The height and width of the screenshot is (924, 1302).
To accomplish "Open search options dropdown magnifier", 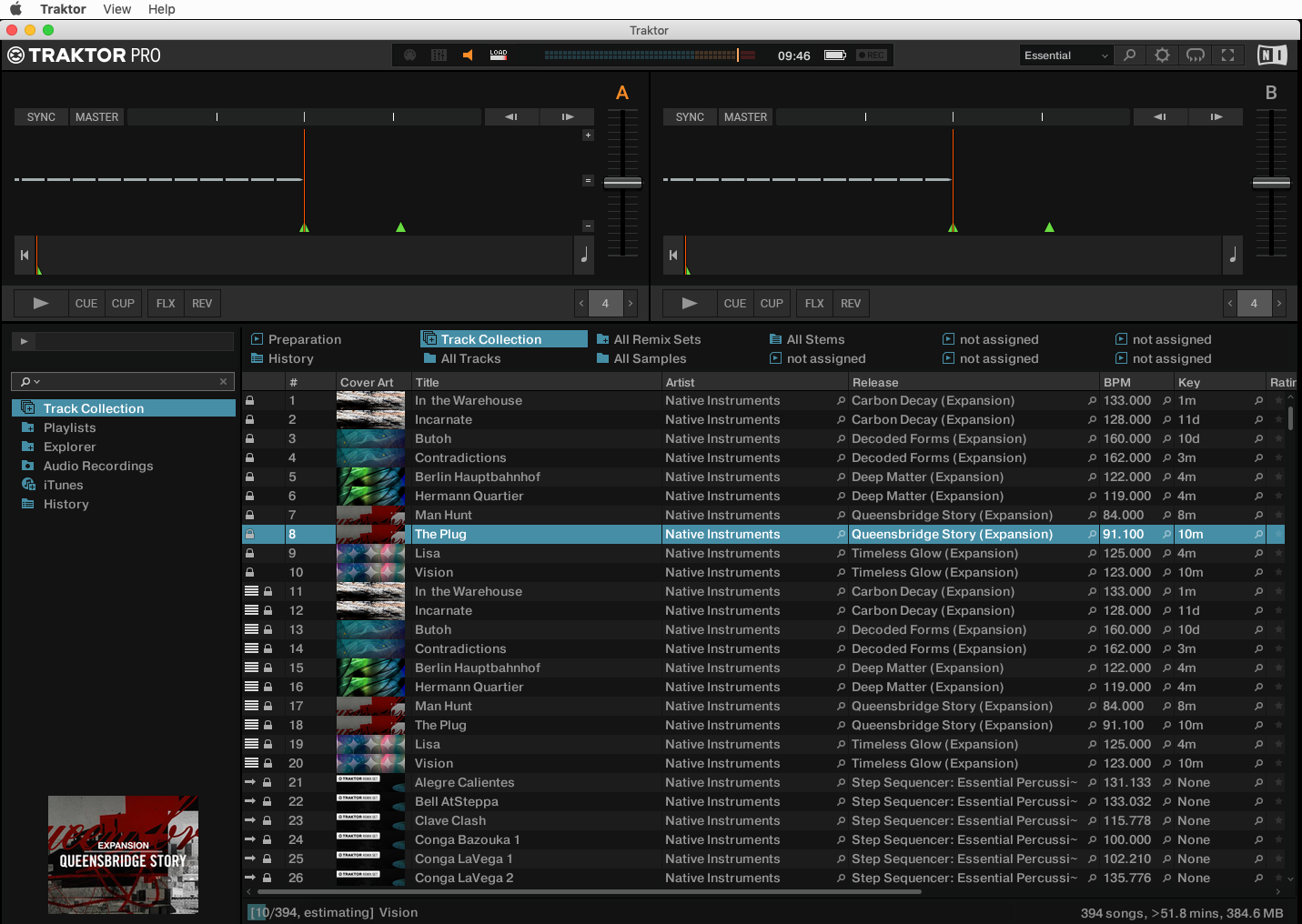I will tap(30, 382).
